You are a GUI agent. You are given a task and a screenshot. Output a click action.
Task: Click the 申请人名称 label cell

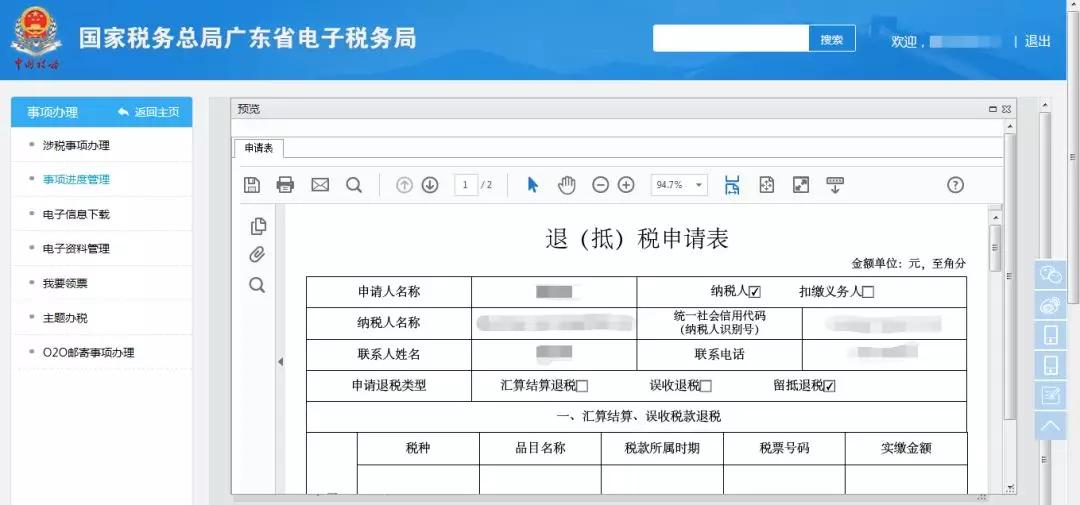click(x=388, y=292)
